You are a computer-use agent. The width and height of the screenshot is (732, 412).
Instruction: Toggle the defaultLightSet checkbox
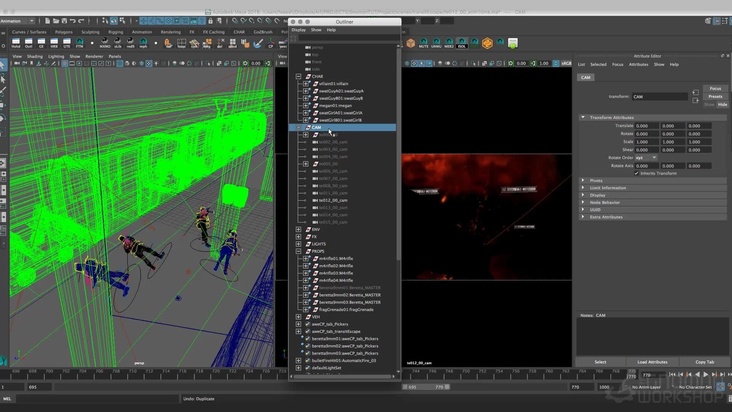306,367
